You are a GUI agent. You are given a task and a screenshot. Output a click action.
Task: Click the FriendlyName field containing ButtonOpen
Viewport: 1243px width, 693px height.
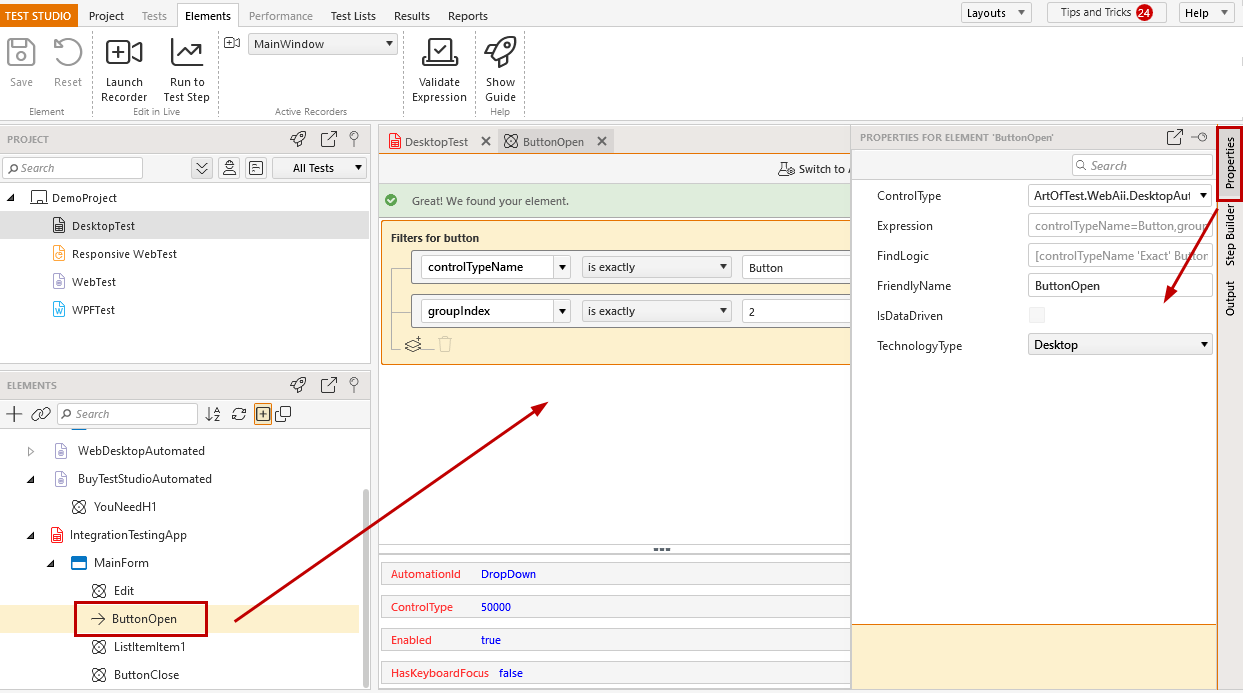click(x=1120, y=286)
